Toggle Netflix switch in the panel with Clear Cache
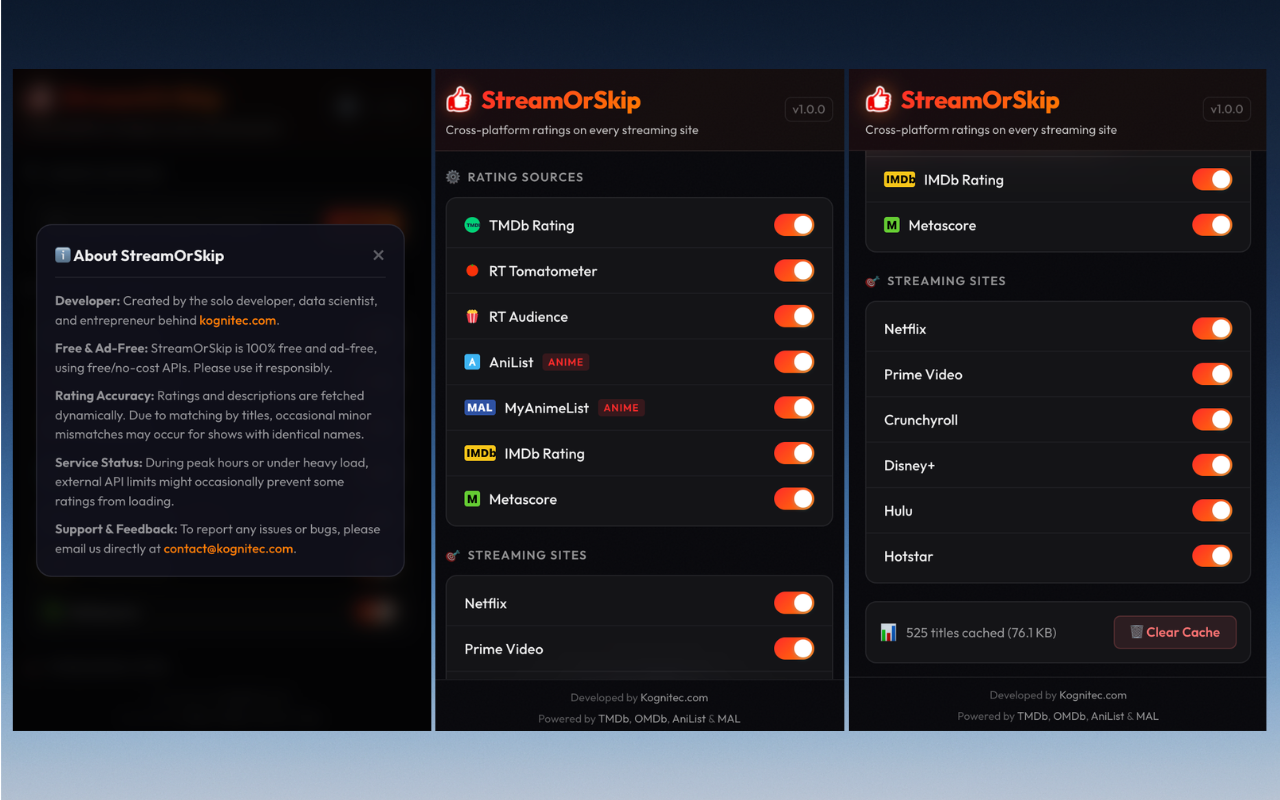The image size is (1280, 800). (1212, 329)
